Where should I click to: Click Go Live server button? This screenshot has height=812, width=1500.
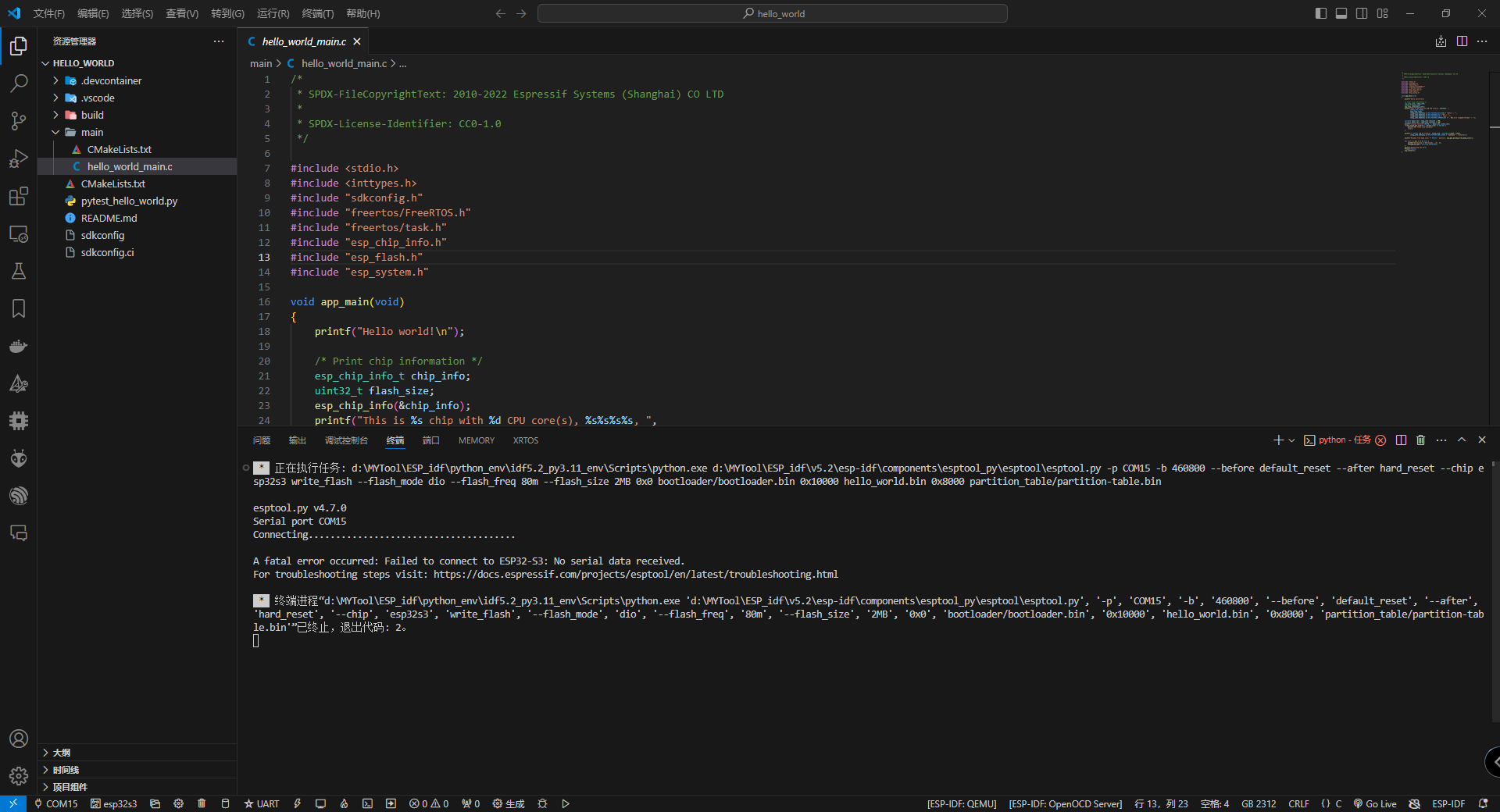click(x=1375, y=803)
